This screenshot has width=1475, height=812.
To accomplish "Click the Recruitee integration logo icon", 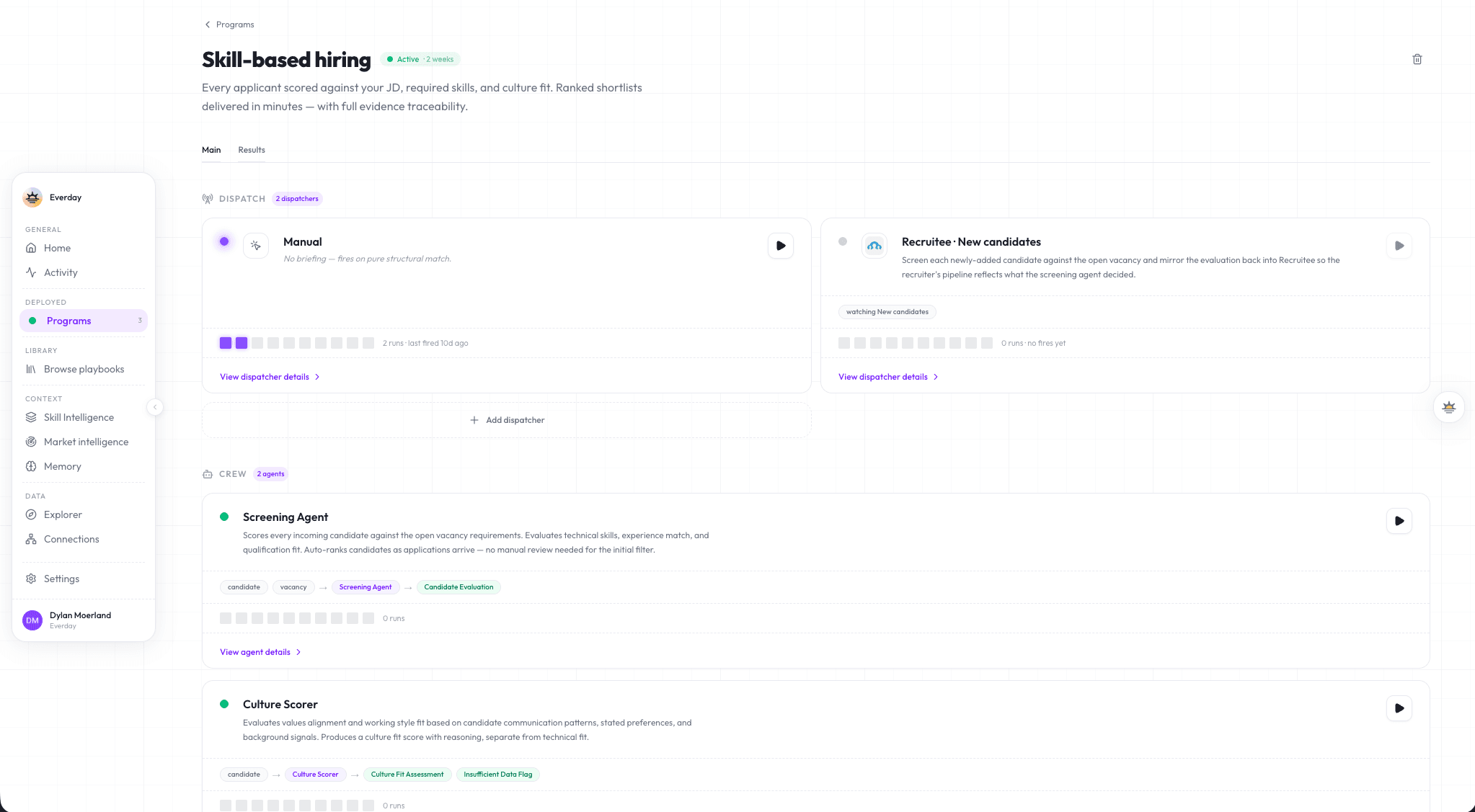I will click(x=874, y=246).
